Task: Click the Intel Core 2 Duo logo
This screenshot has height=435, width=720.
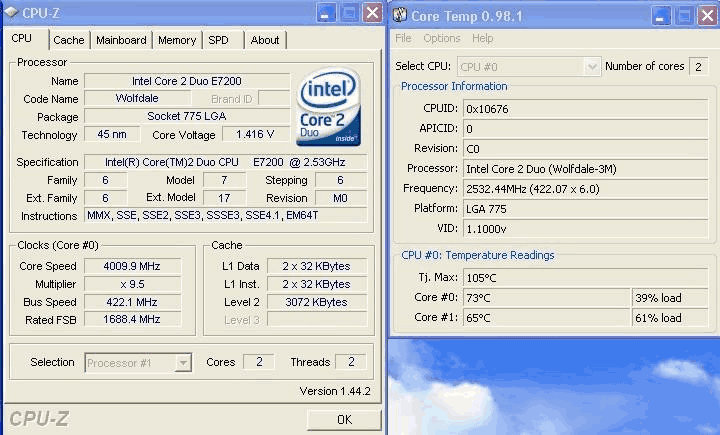Action: pos(328,107)
